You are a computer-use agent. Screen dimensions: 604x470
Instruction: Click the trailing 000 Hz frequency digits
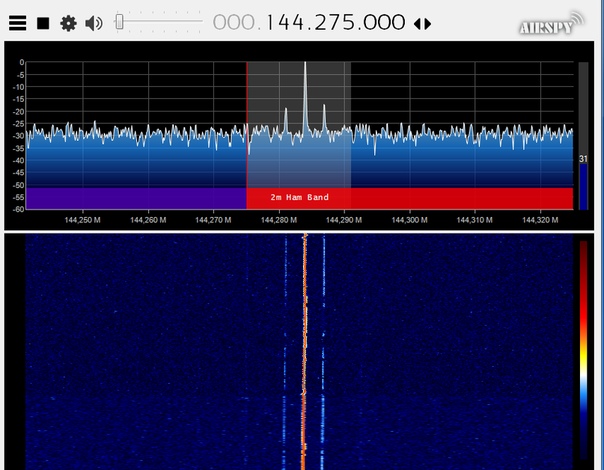pos(383,22)
